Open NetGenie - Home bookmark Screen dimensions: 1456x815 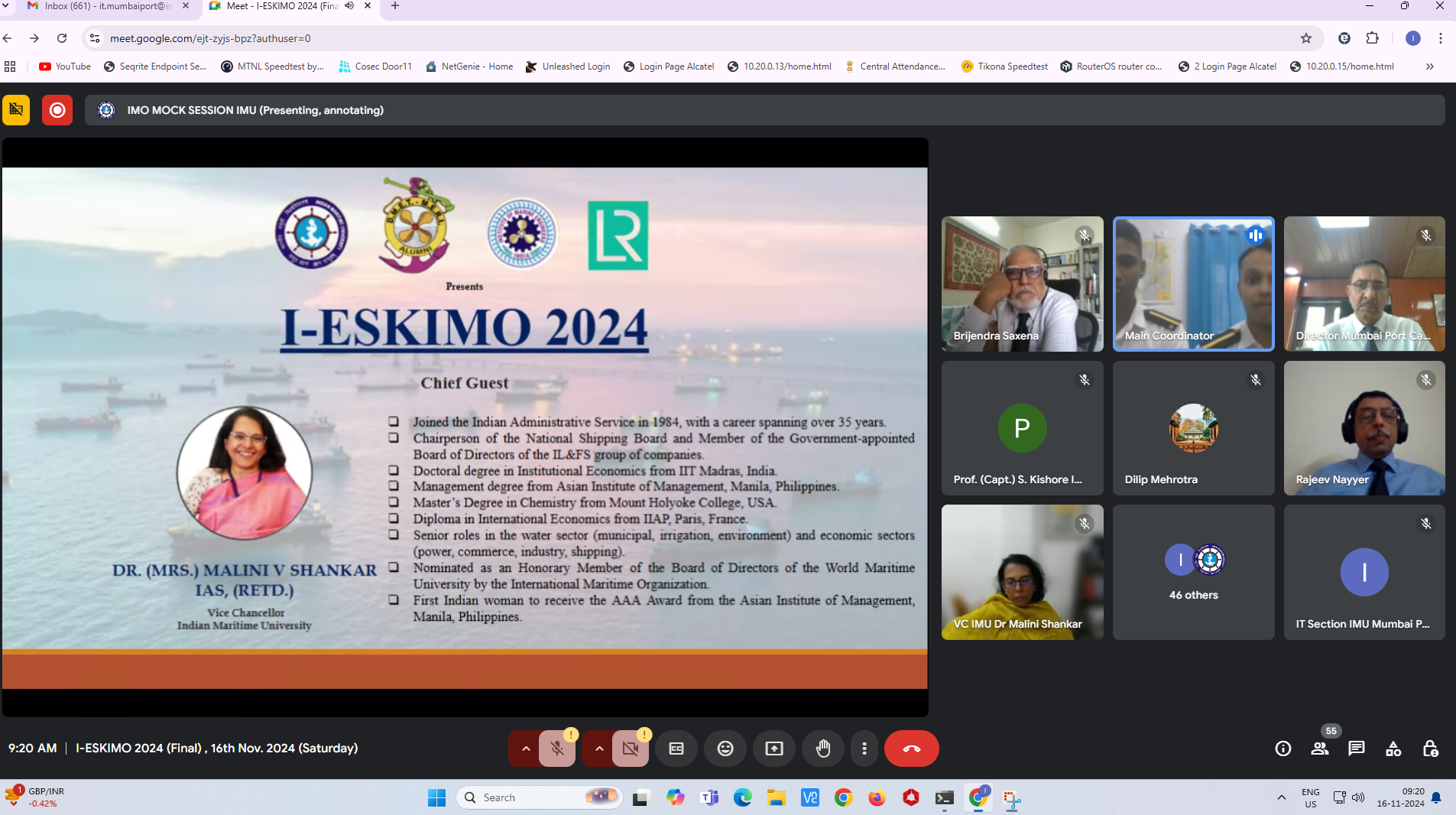[x=469, y=67]
